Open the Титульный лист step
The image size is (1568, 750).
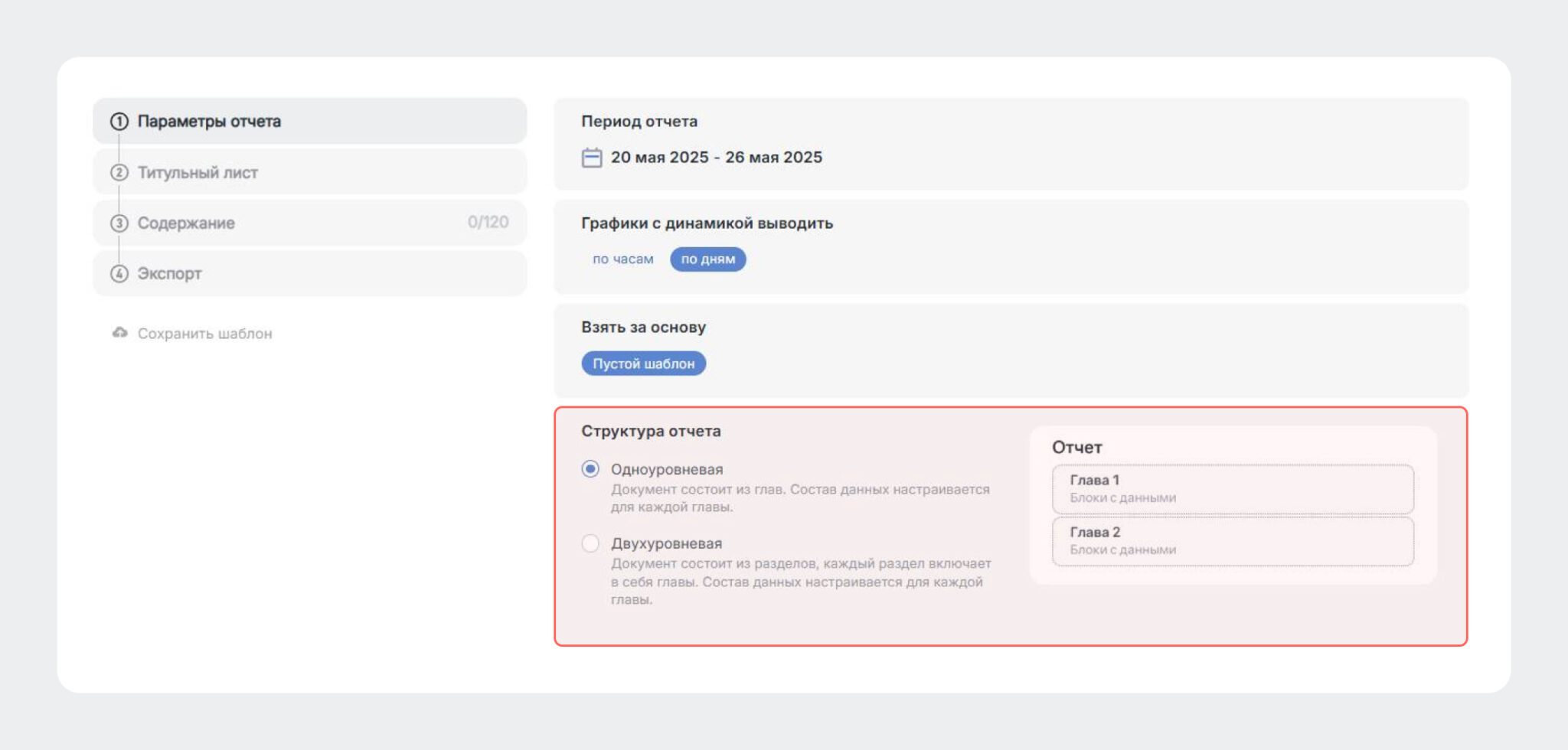310,172
